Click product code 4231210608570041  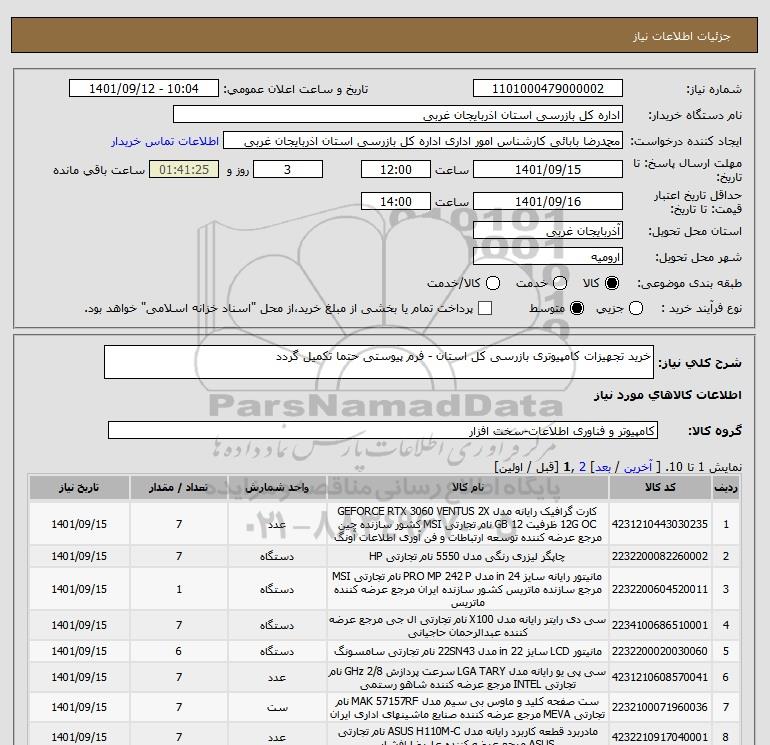click(660, 677)
